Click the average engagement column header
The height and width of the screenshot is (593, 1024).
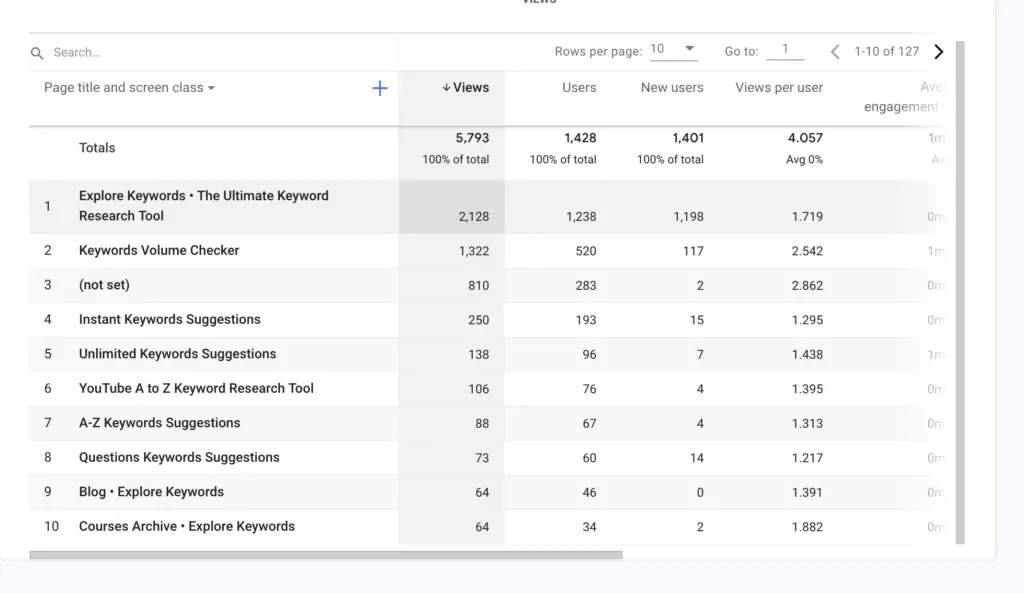pyautogui.click(x=904, y=97)
